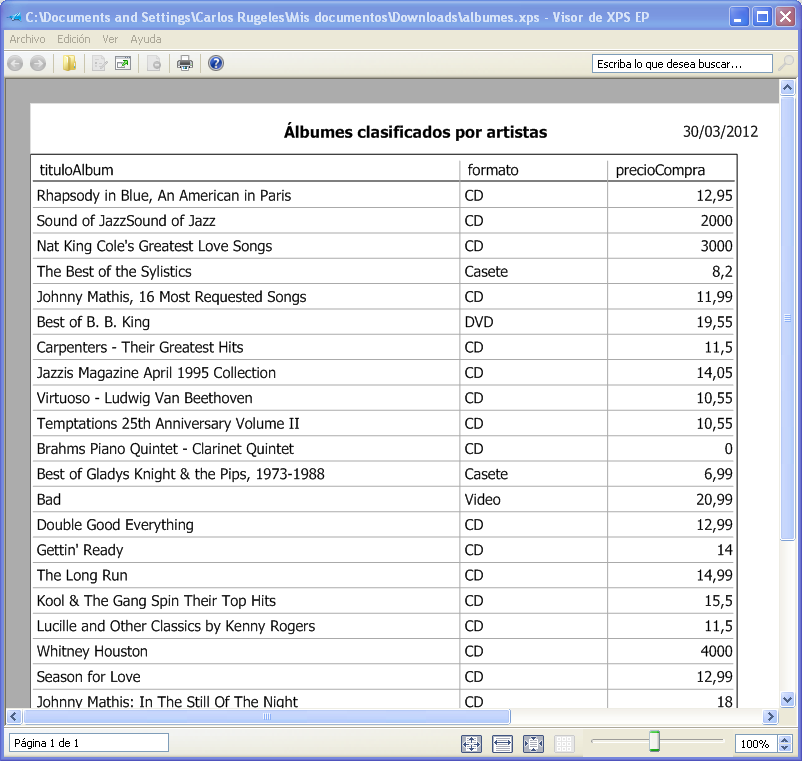Open the Ver menu
Image resolution: width=802 pixels, height=761 pixels.
[110, 39]
